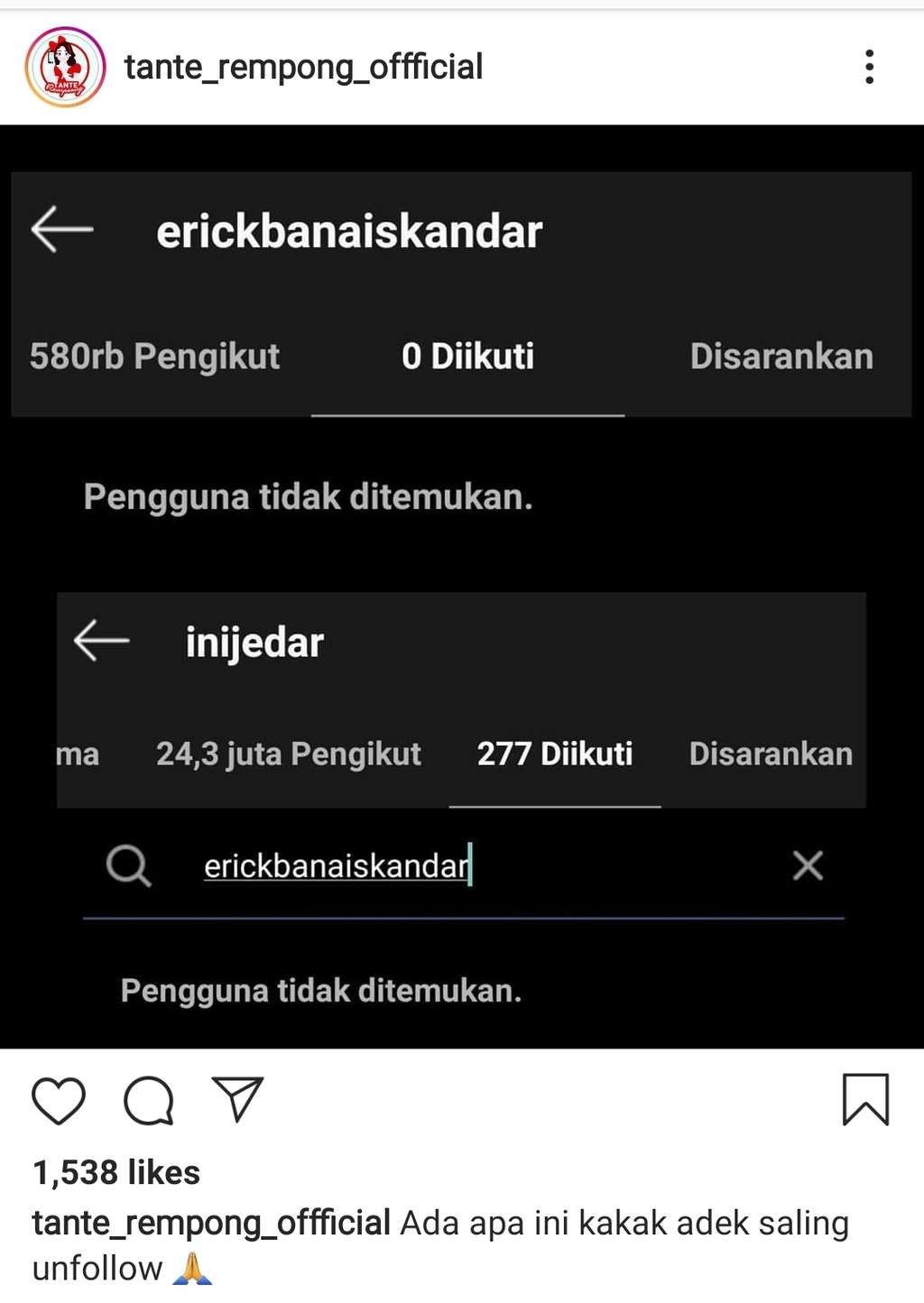
Task: Switch to 24,3 juta Pengikut tab
Action: click(x=288, y=753)
